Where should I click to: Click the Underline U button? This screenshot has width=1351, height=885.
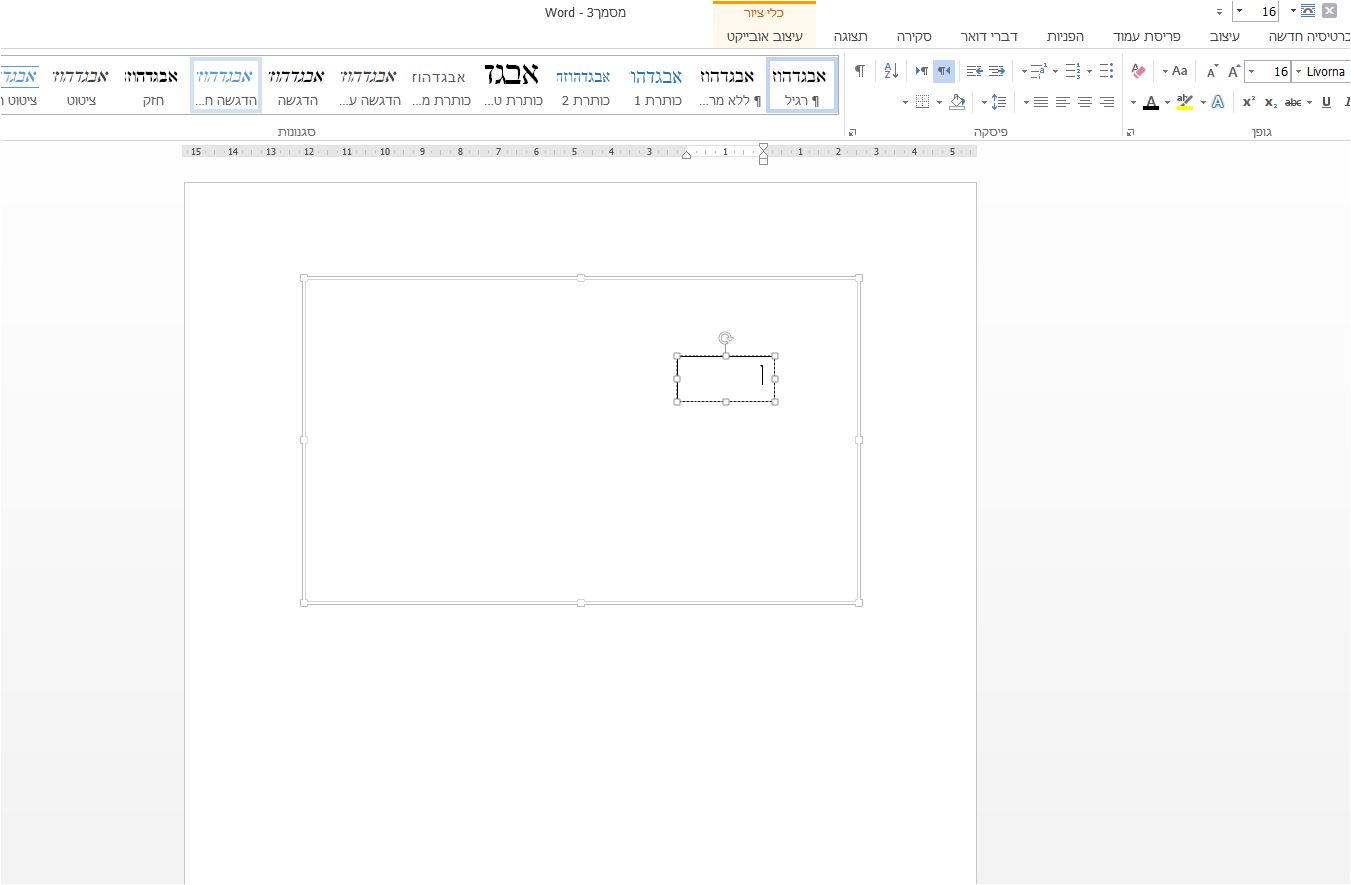1326,102
